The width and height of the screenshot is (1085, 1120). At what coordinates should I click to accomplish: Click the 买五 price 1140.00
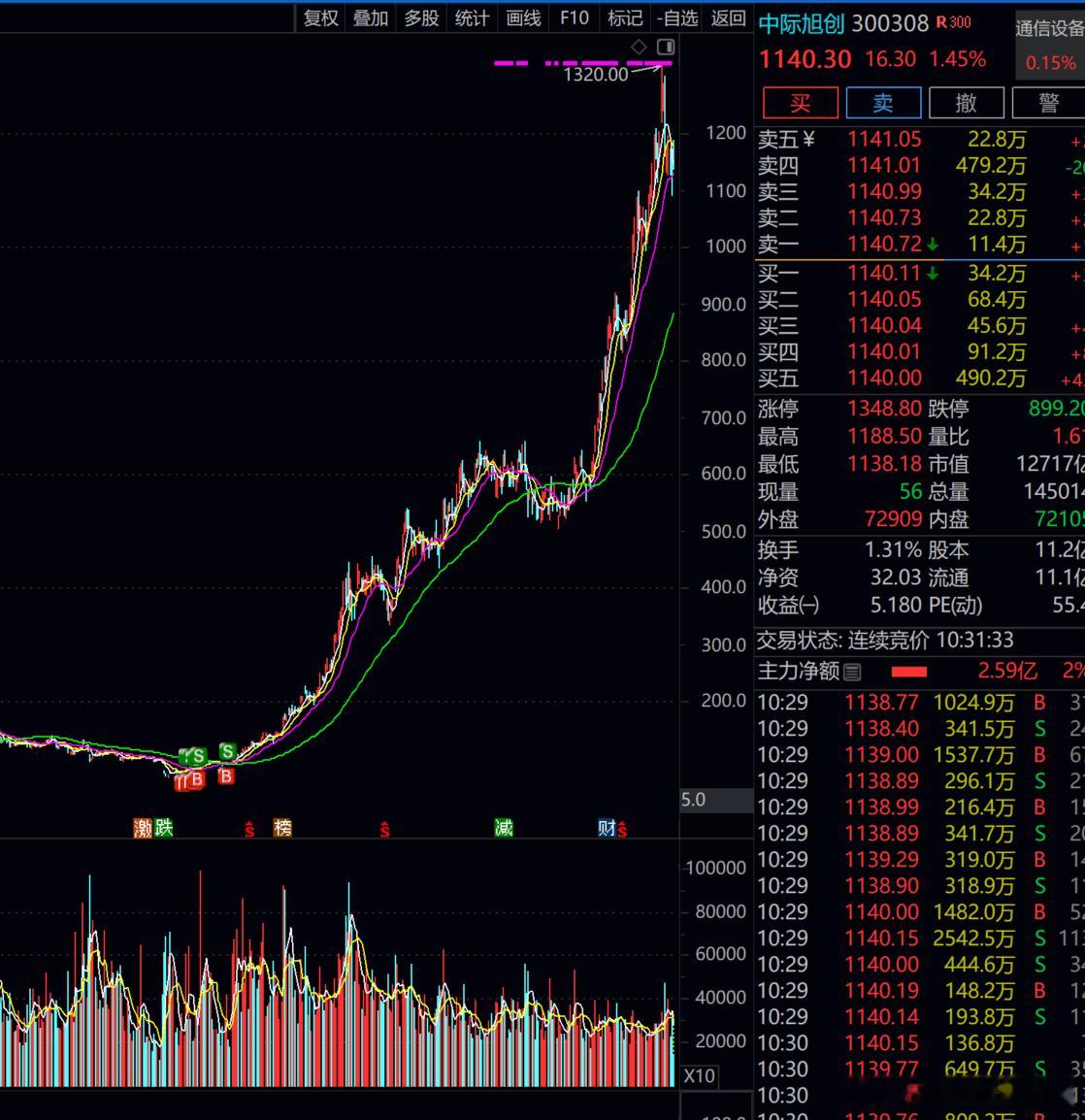click(x=884, y=378)
